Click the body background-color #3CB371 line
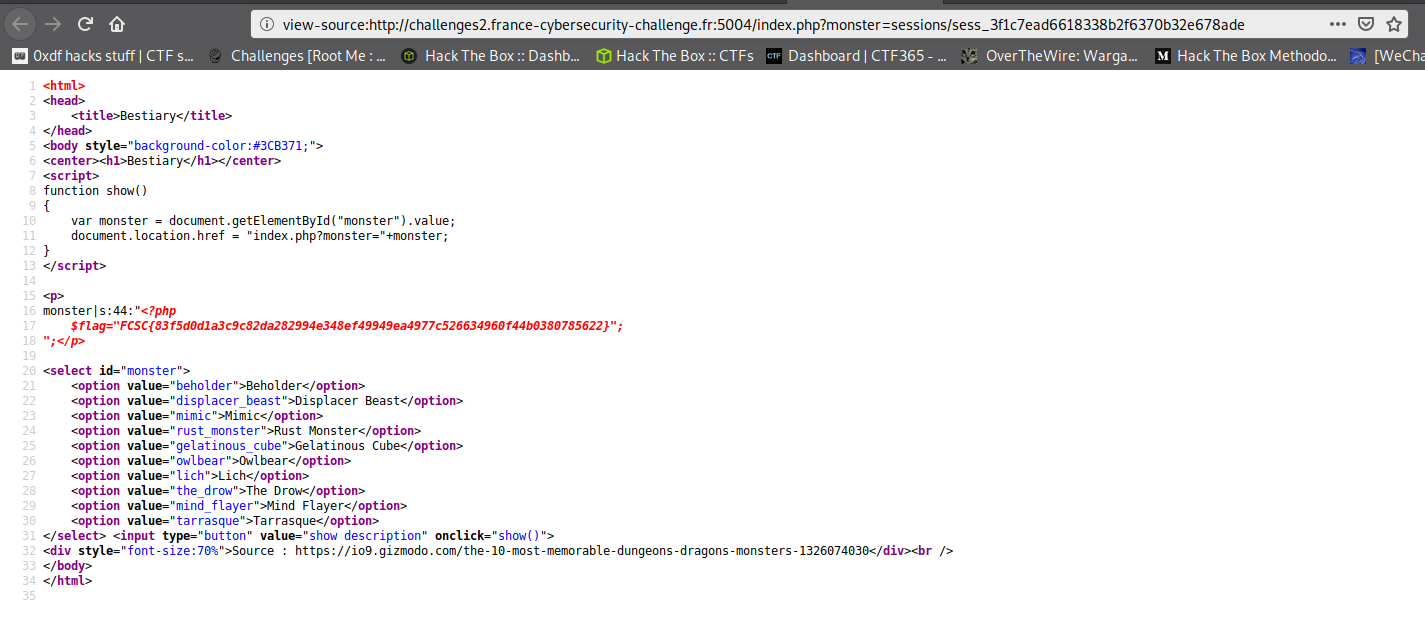The width and height of the screenshot is (1425, 638). pyautogui.click(x=183, y=146)
